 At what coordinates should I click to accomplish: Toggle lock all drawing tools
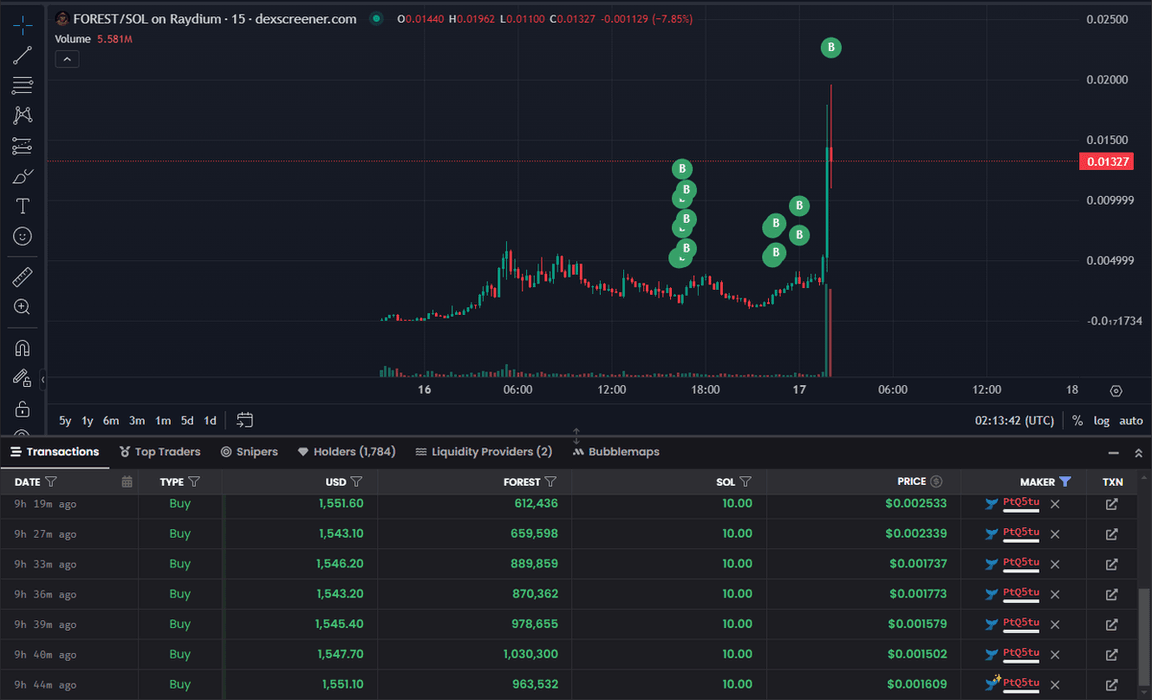(22, 409)
